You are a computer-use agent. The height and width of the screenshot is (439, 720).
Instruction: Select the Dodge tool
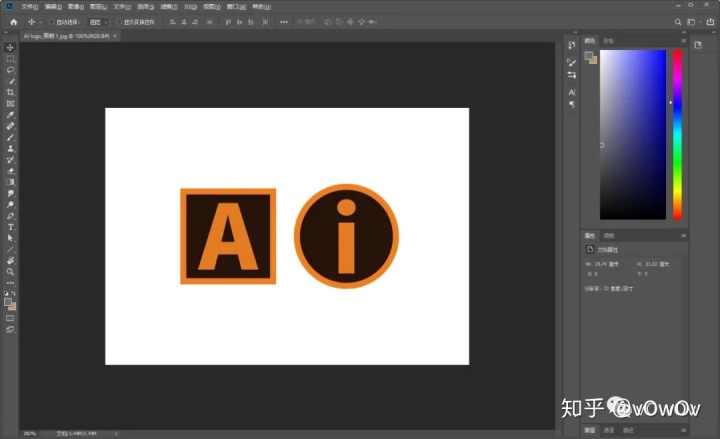(x=10, y=204)
